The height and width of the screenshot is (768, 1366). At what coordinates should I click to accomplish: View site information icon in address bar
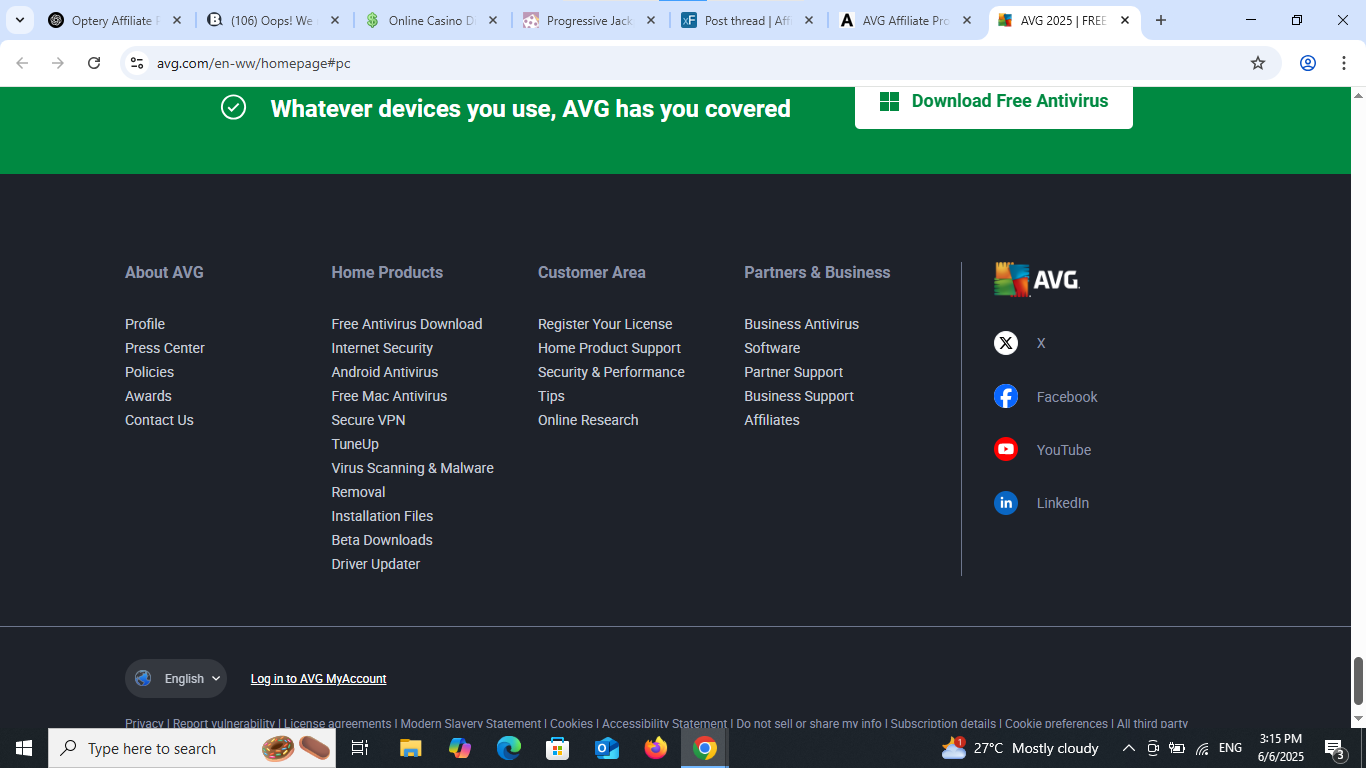[137, 63]
